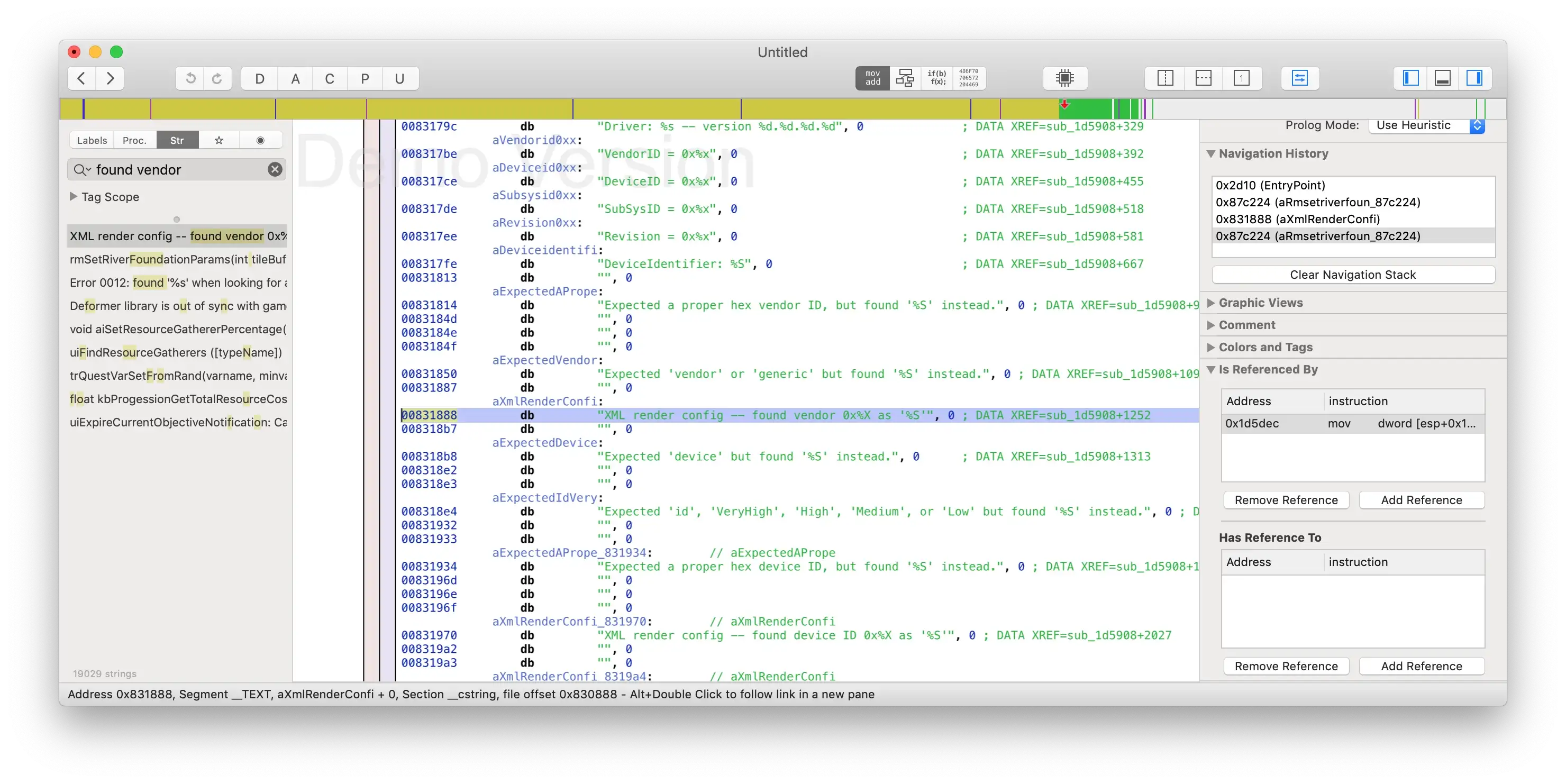Split the view horizontally
Screen dimensions: 1566x784
pos(1203,78)
